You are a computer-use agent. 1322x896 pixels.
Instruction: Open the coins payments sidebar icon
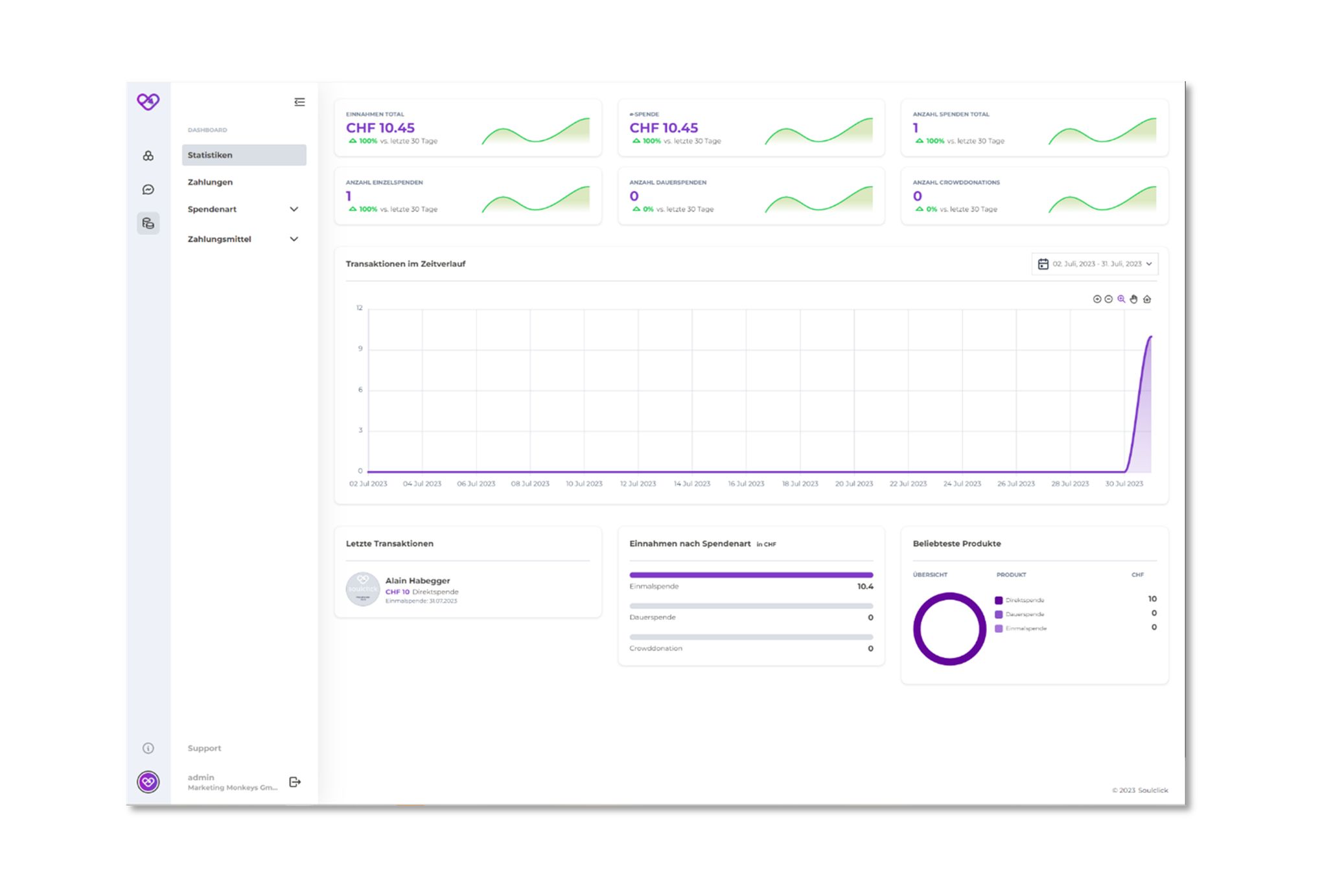tap(148, 224)
